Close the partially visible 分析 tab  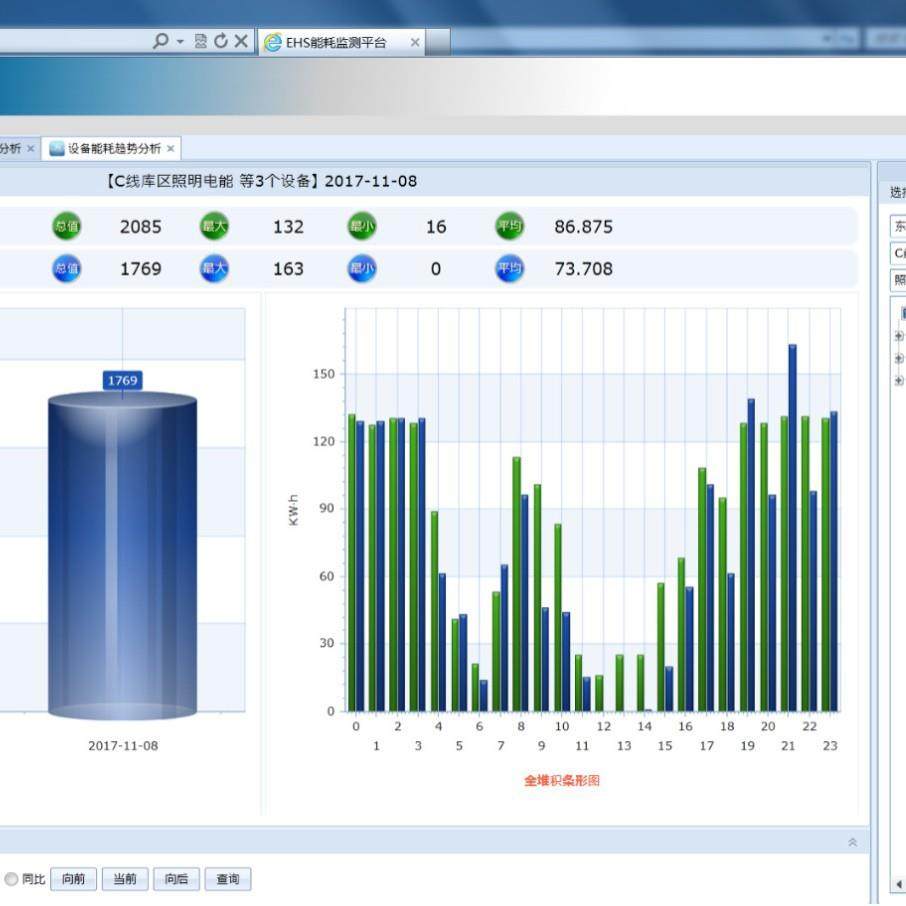click(31, 148)
